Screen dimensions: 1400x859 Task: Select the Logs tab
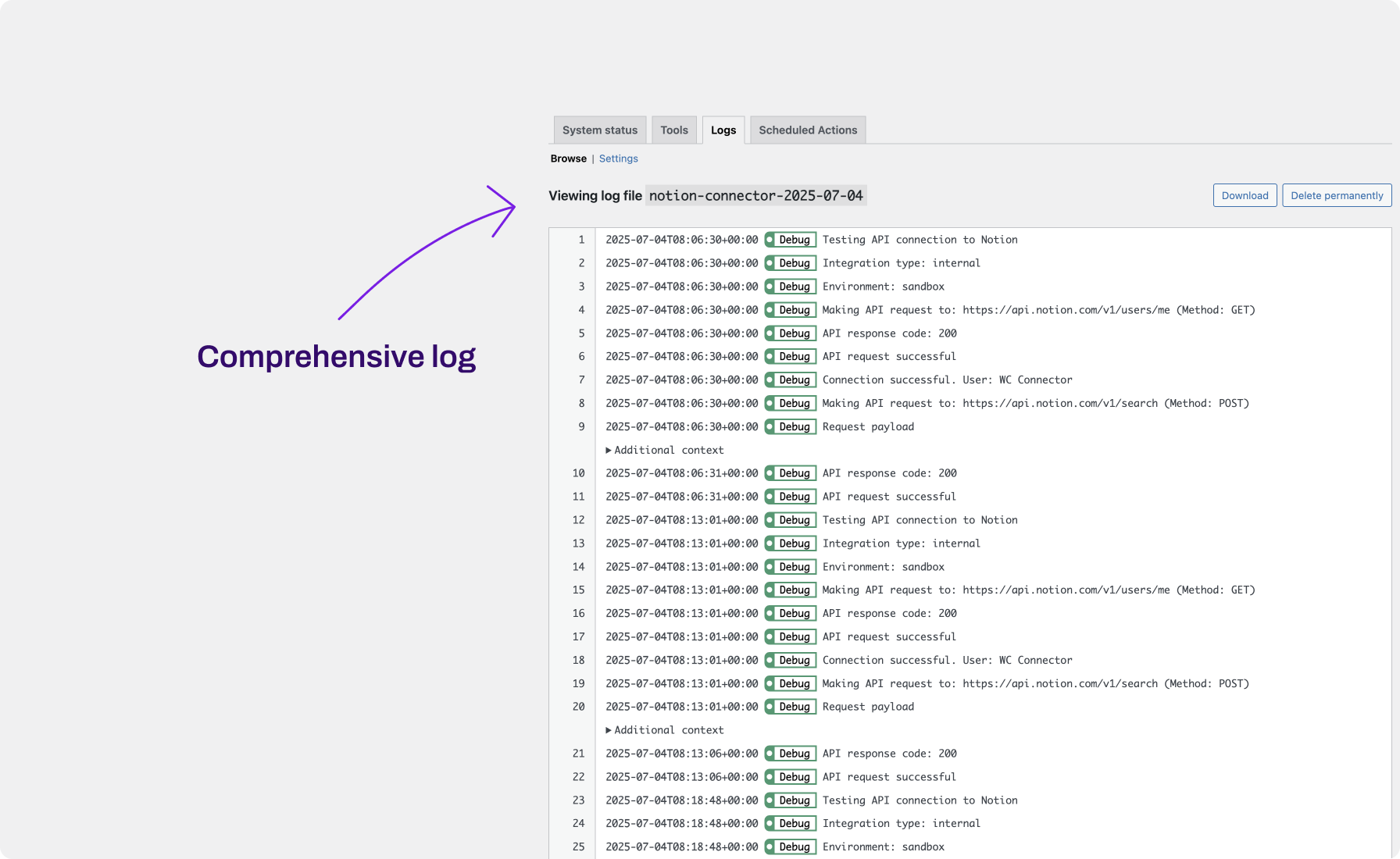[723, 130]
